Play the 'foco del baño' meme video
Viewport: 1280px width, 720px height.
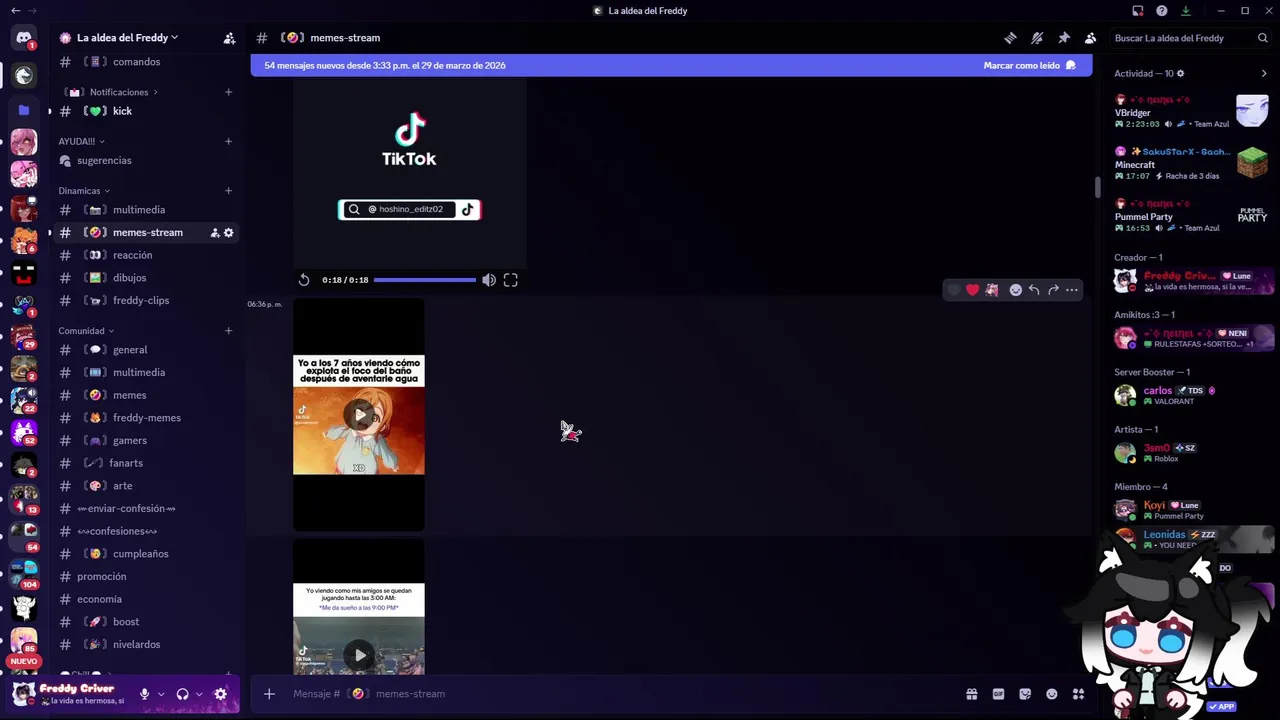359,415
